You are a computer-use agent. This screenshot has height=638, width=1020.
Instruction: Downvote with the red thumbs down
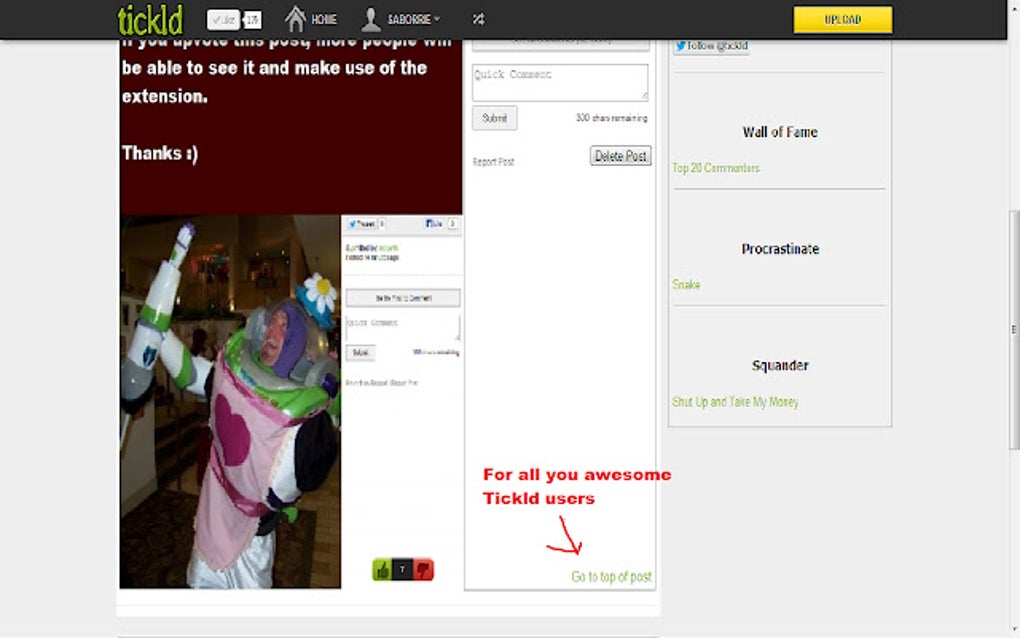tap(423, 567)
